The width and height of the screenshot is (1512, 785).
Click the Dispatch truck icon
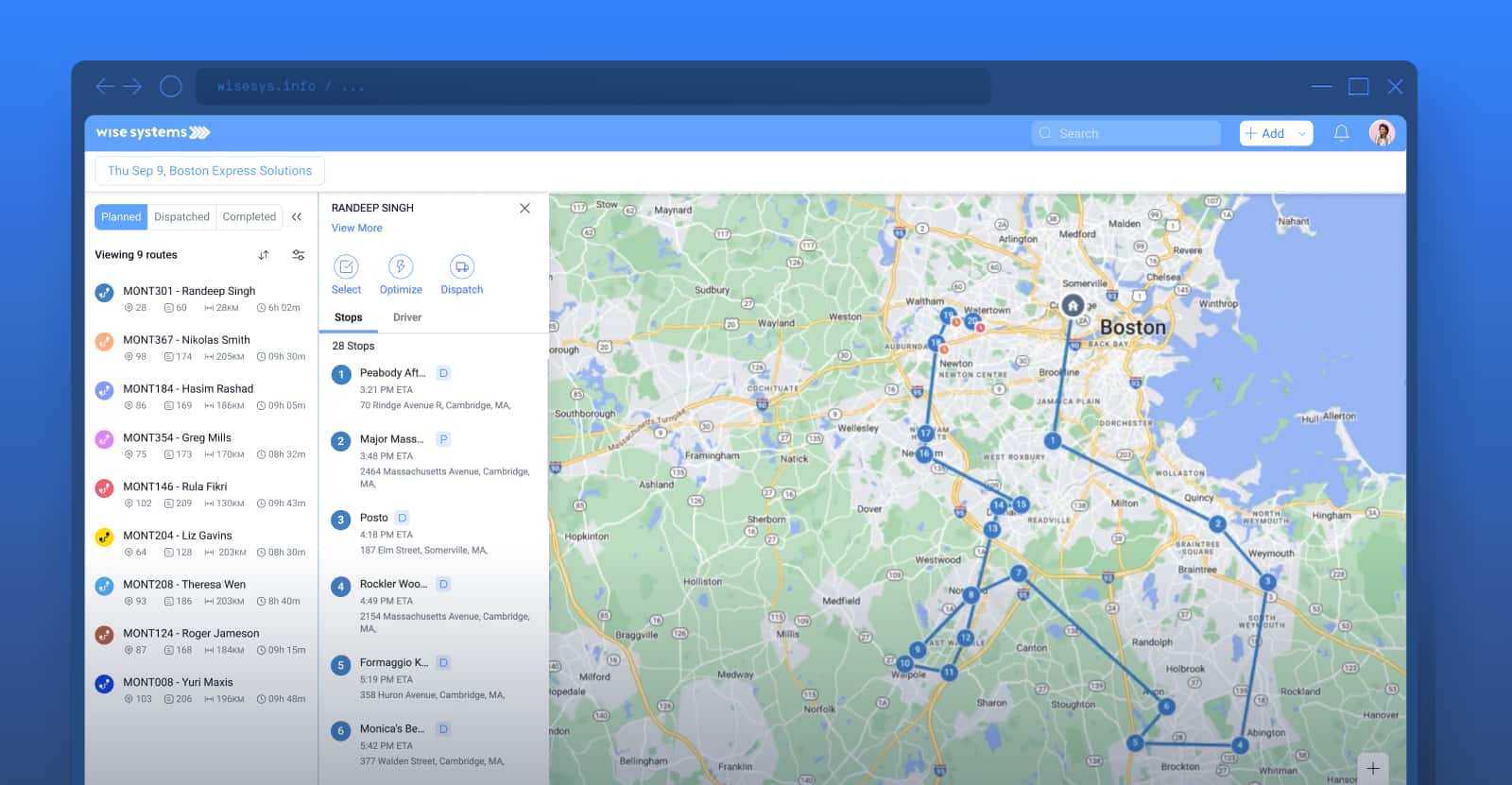coord(462,267)
